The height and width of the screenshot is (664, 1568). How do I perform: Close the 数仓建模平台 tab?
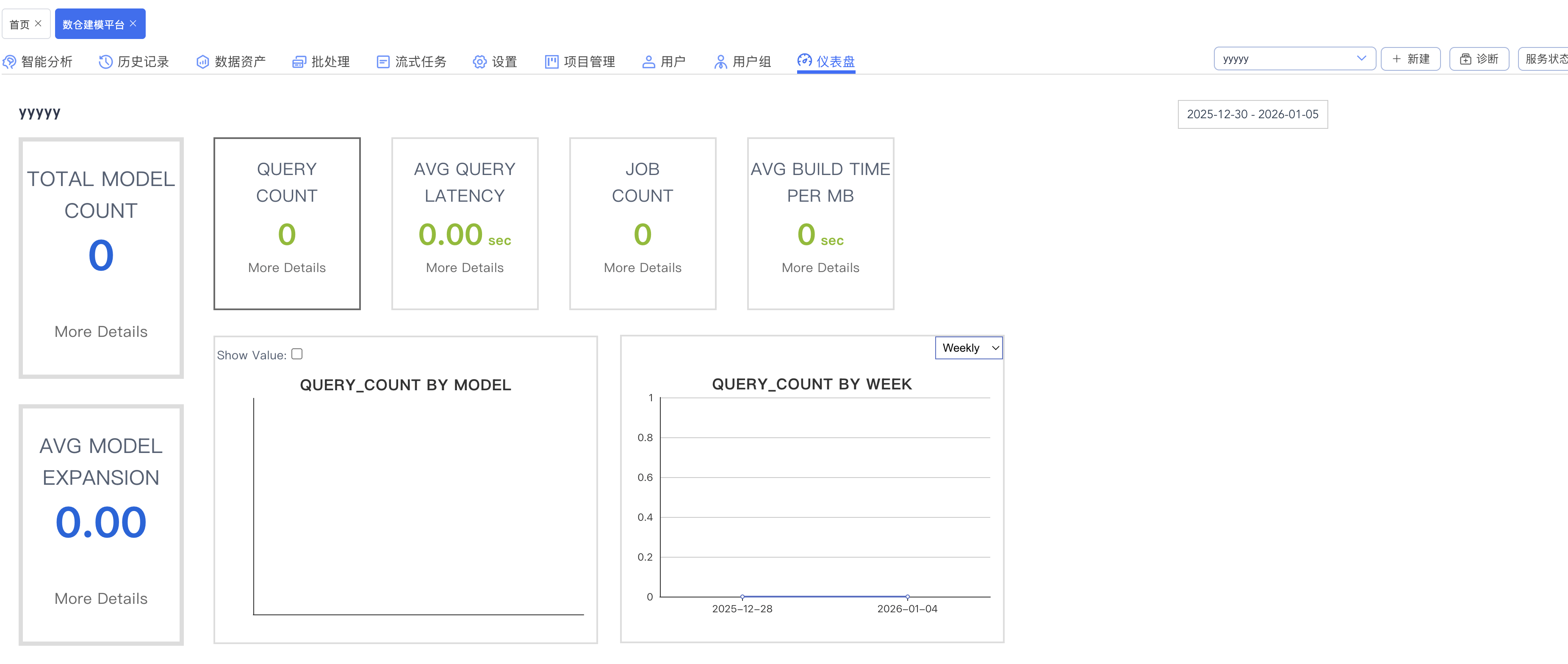[x=133, y=24]
